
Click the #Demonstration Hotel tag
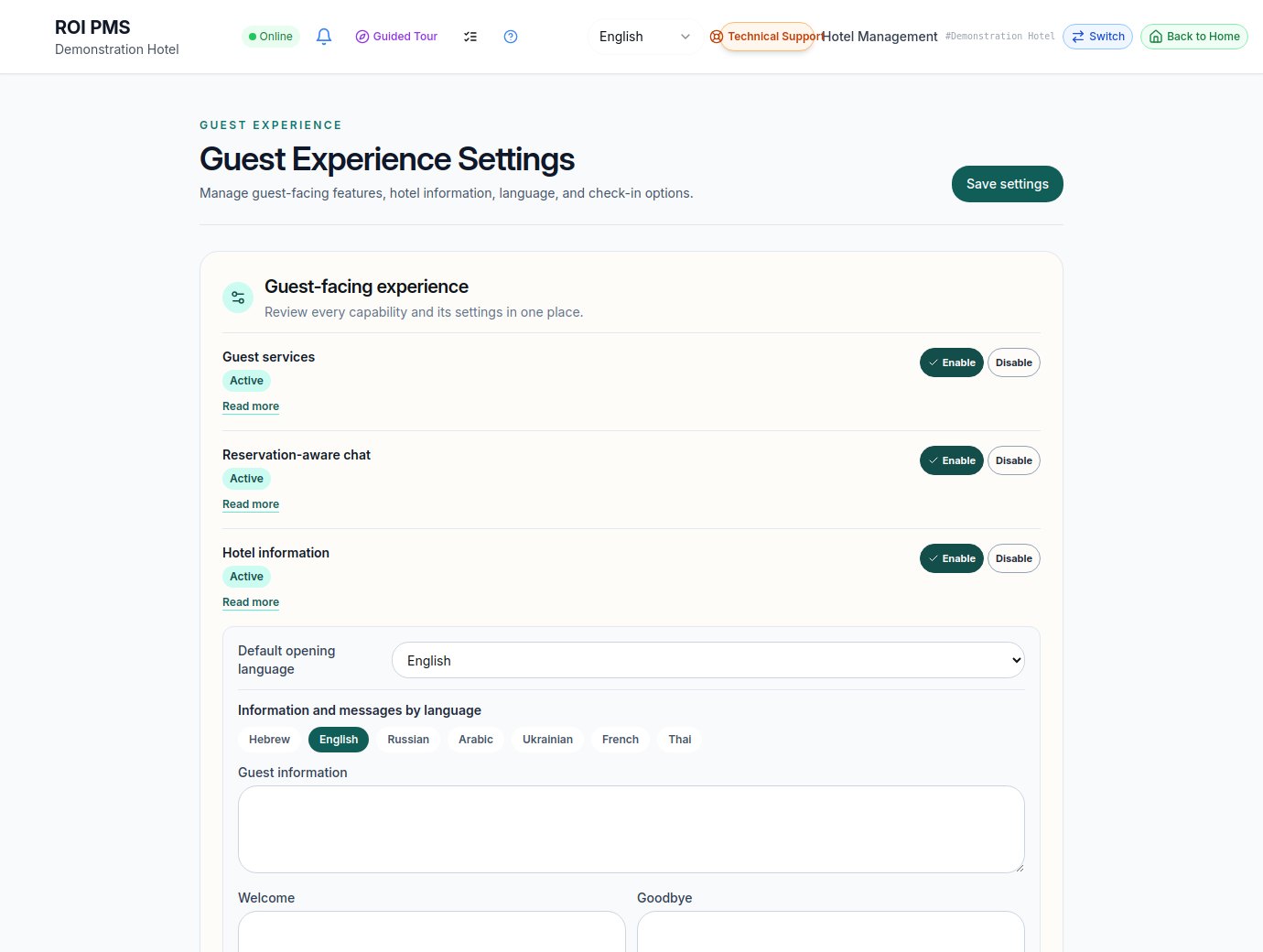999,37
